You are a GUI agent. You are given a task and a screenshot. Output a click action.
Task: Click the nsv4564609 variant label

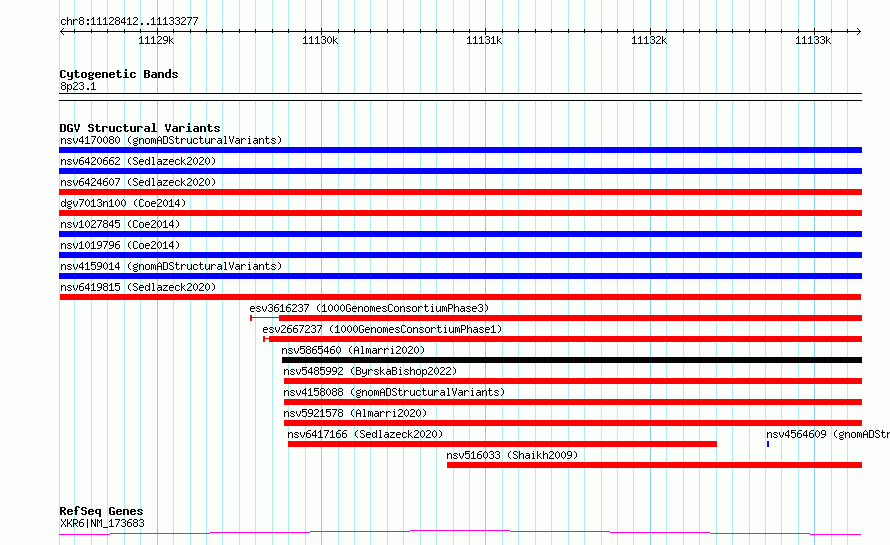828,434
